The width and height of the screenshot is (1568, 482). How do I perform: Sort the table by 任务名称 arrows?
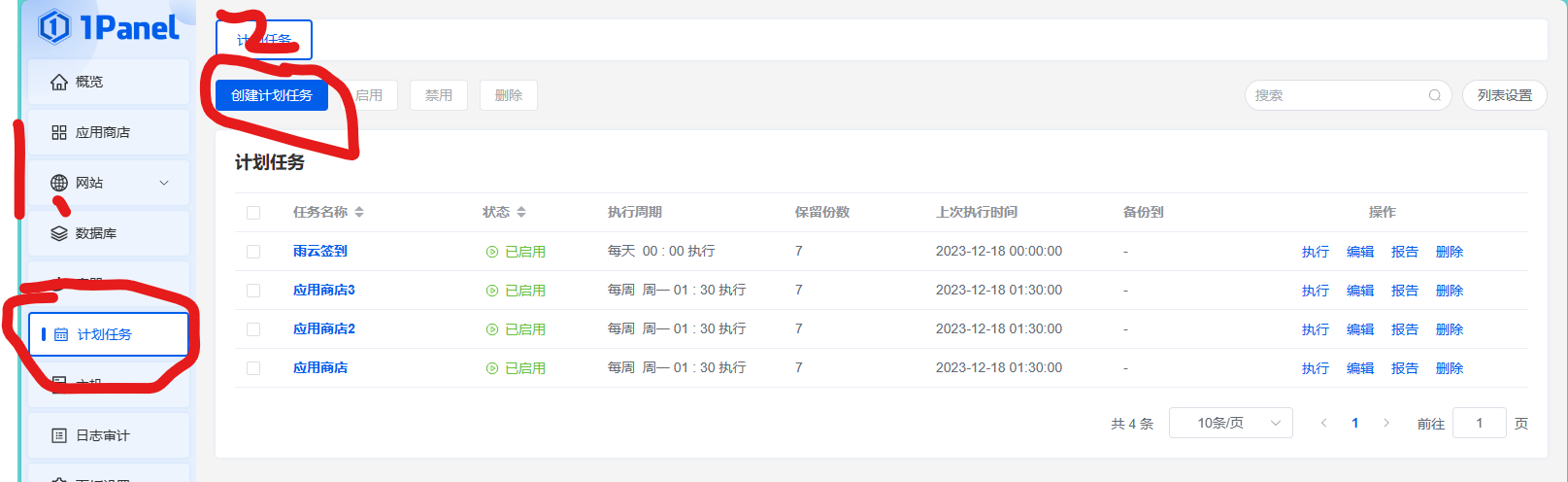click(x=359, y=212)
